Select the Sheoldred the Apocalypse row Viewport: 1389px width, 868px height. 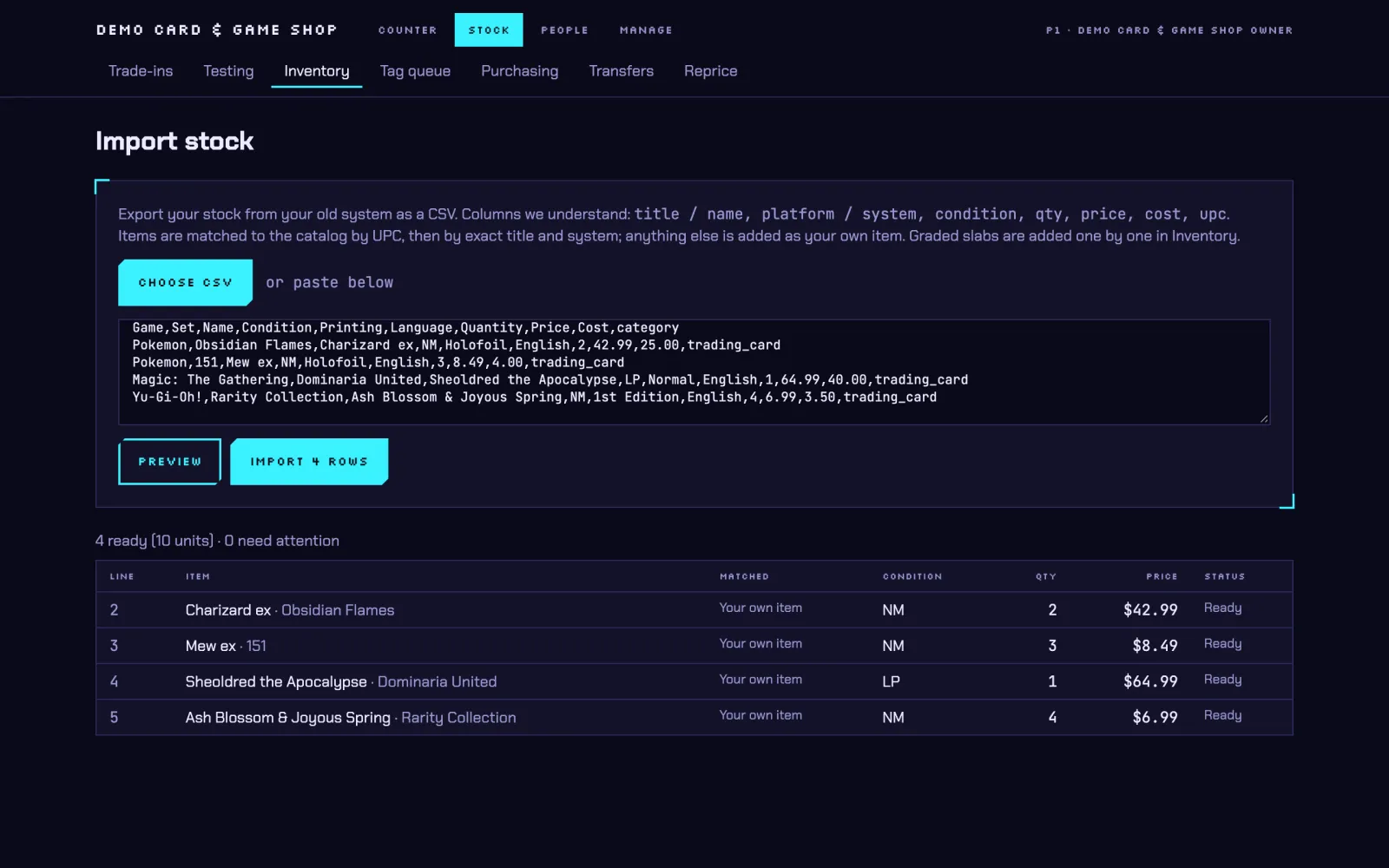[694, 681]
